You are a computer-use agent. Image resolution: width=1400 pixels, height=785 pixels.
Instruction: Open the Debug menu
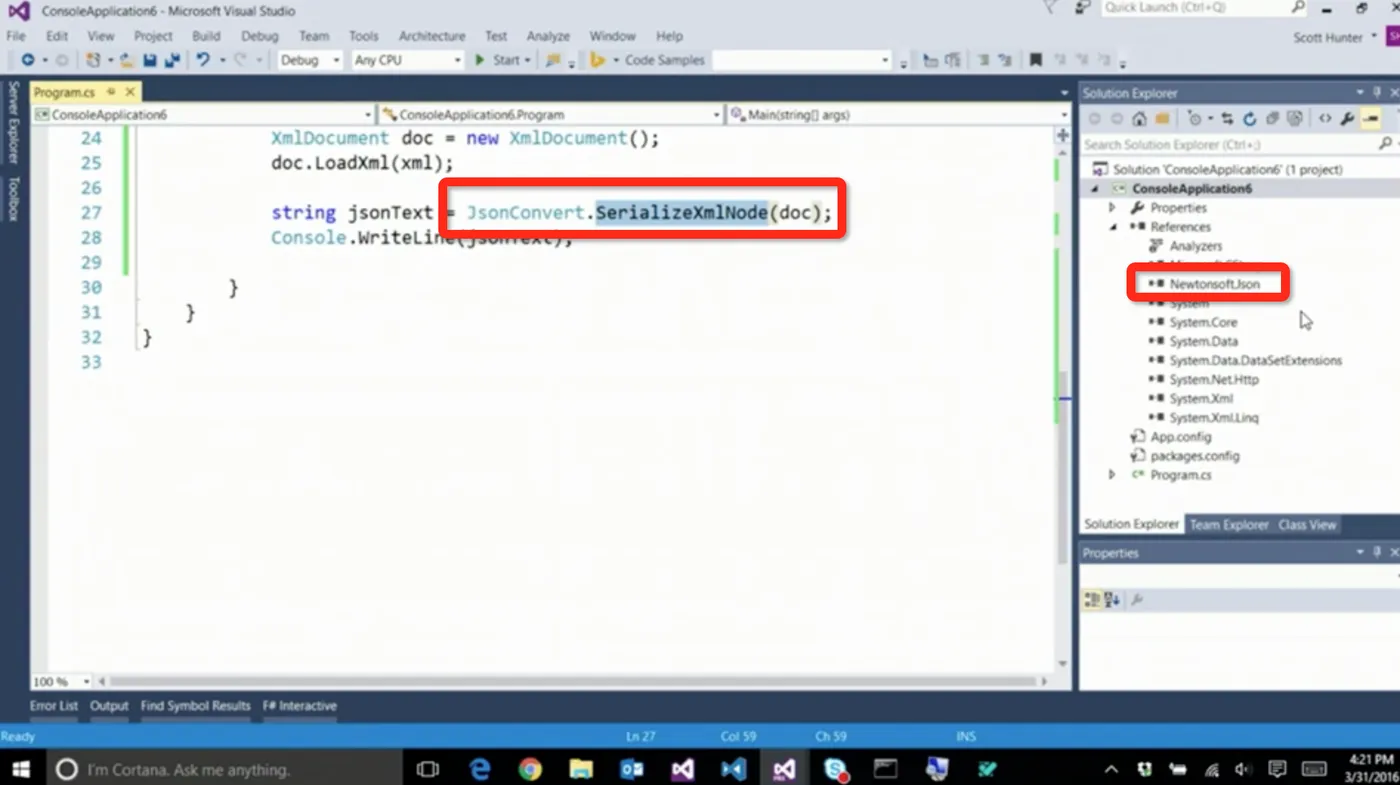(260, 36)
